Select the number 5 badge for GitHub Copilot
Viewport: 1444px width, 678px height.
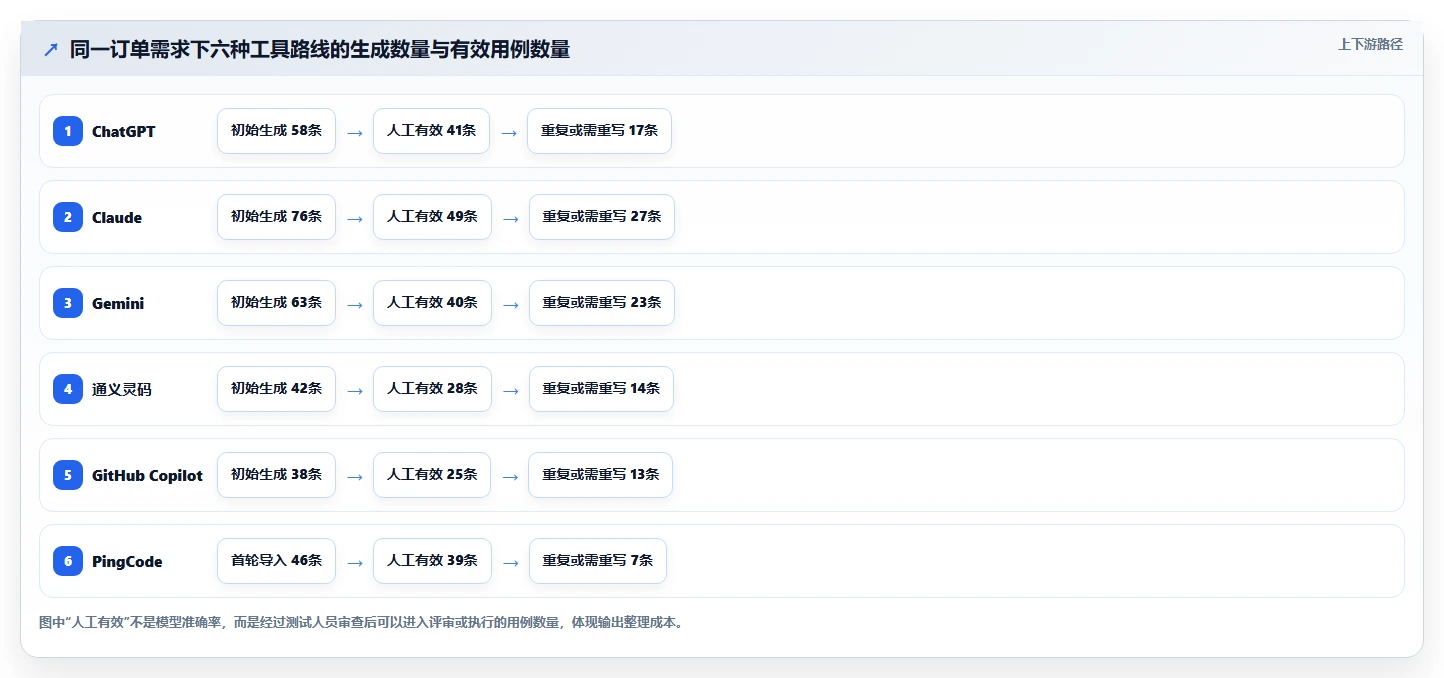click(68, 475)
